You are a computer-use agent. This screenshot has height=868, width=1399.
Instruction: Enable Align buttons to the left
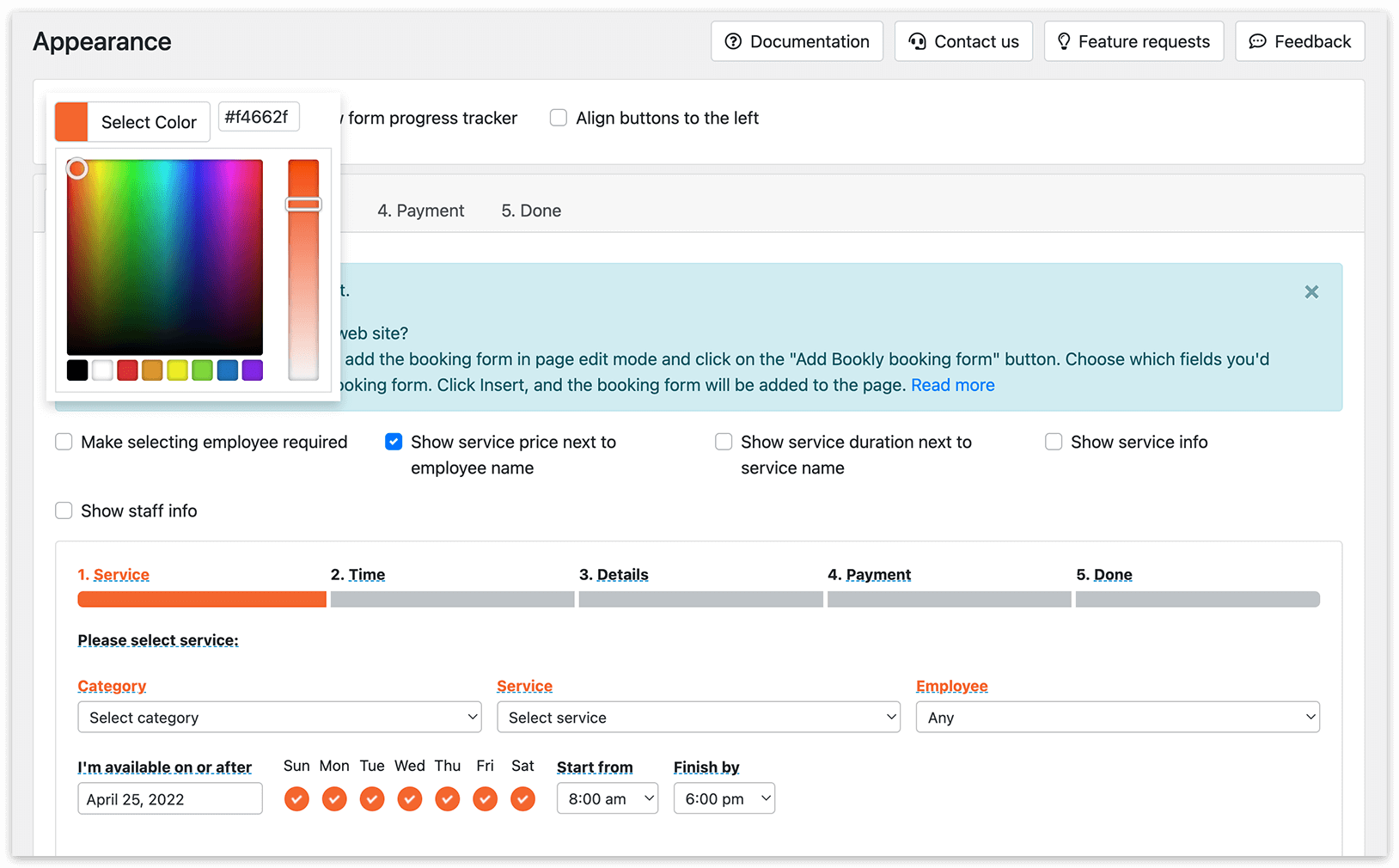pos(559,118)
